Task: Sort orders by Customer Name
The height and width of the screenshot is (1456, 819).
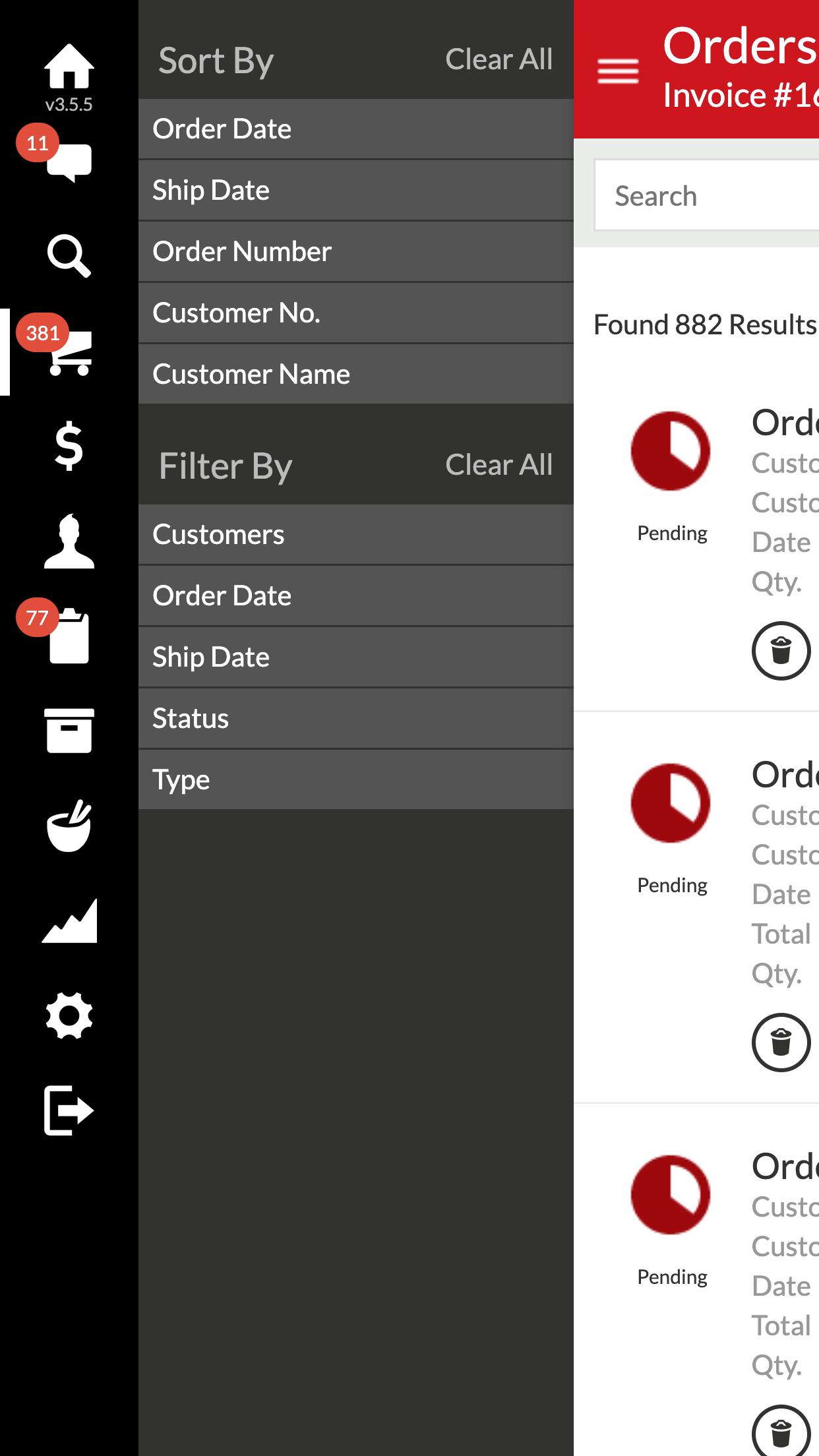Action: click(356, 375)
